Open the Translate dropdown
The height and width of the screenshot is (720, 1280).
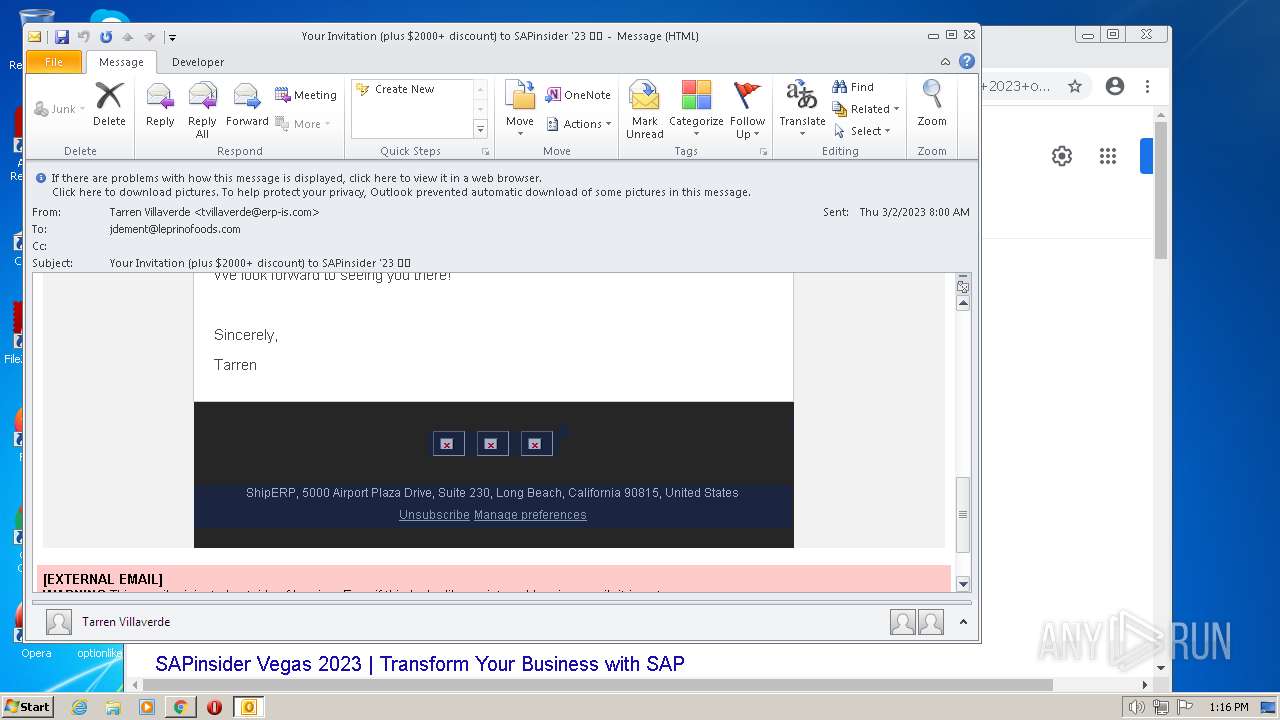click(x=802, y=110)
